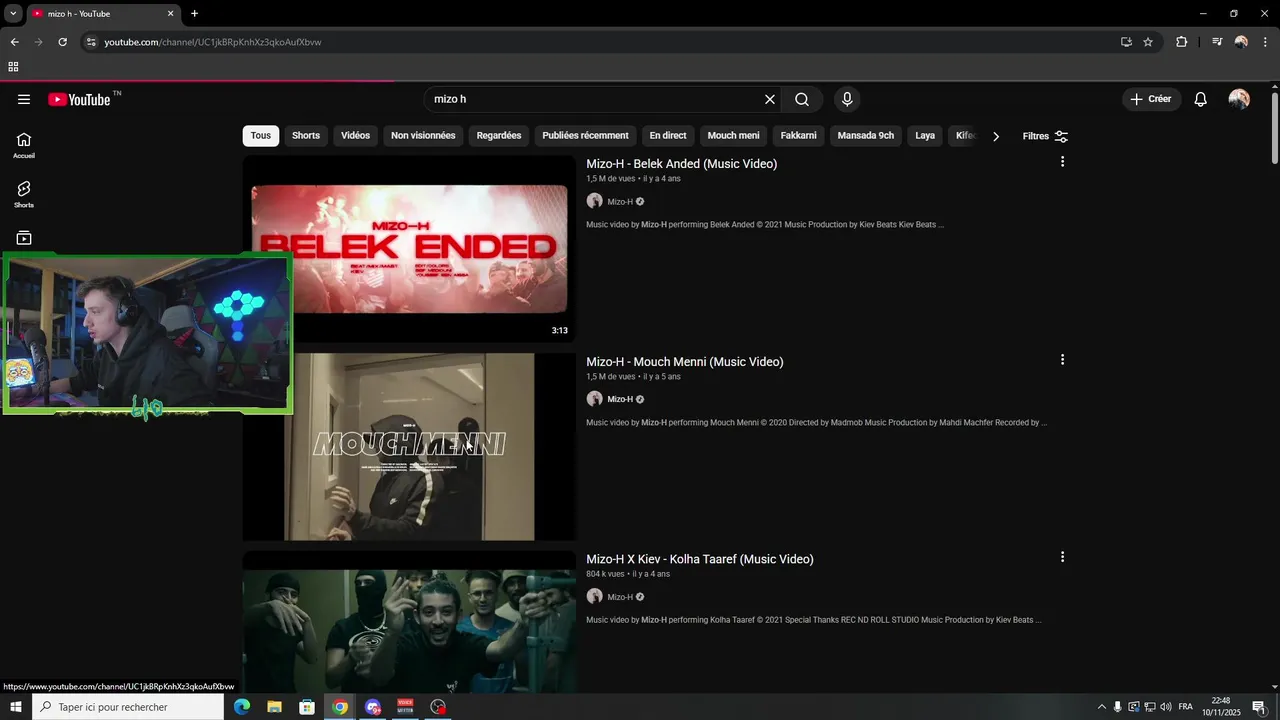Image resolution: width=1280 pixels, height=720 pixels.
Task: Open Mizo-H X Kiev - Kolha Taaref title
Action: click(700, 559)
